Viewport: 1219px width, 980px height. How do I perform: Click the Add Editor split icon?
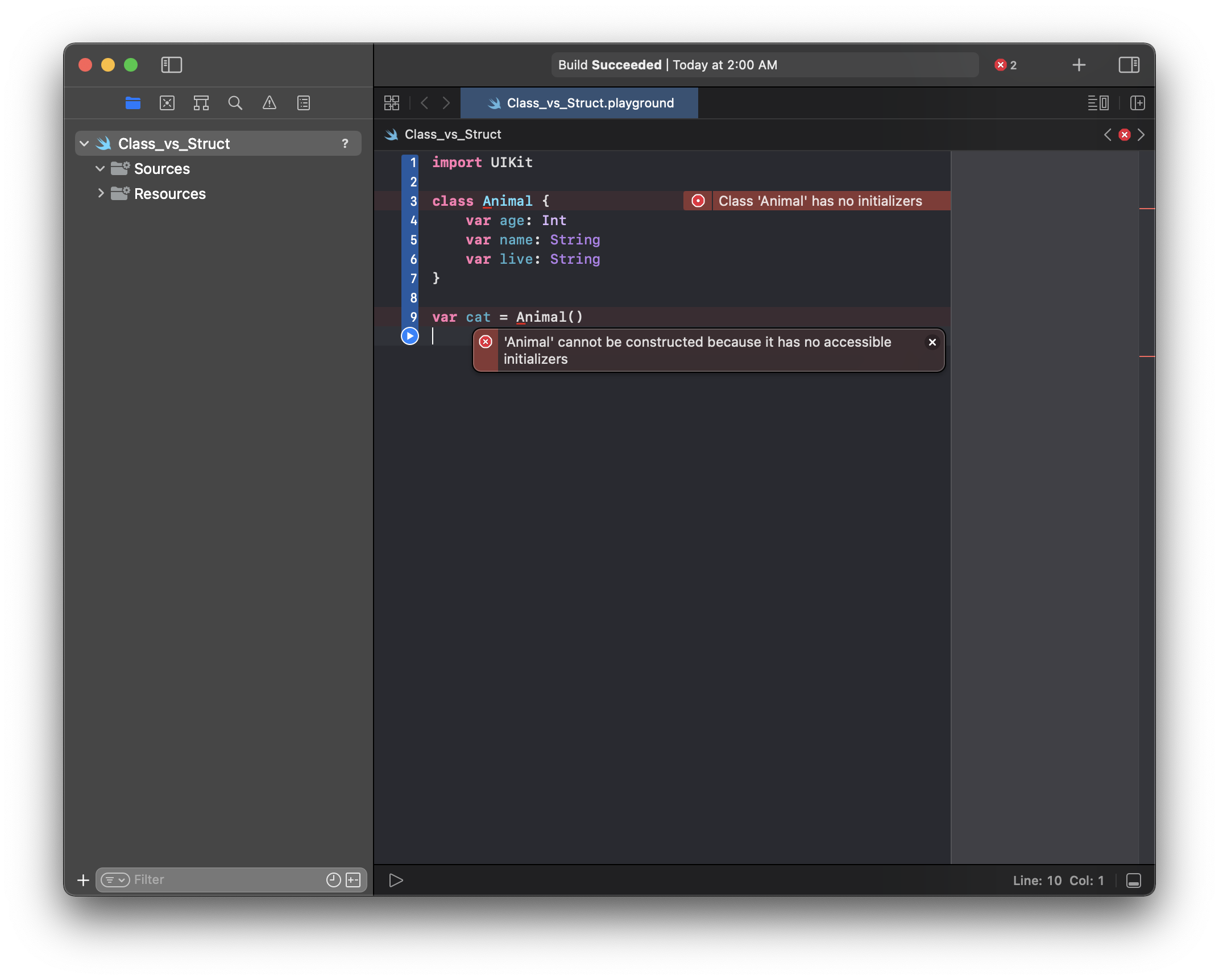tap(1138, 103)
